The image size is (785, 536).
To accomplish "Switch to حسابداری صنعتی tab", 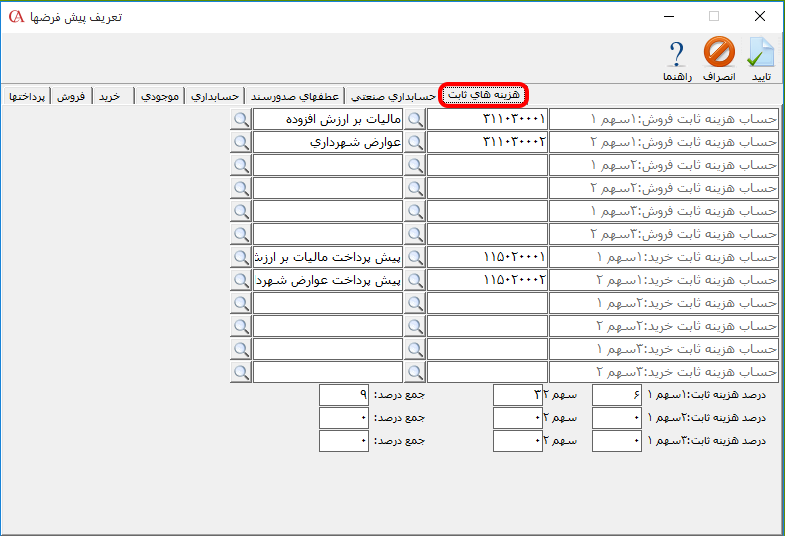I will 393,96.
